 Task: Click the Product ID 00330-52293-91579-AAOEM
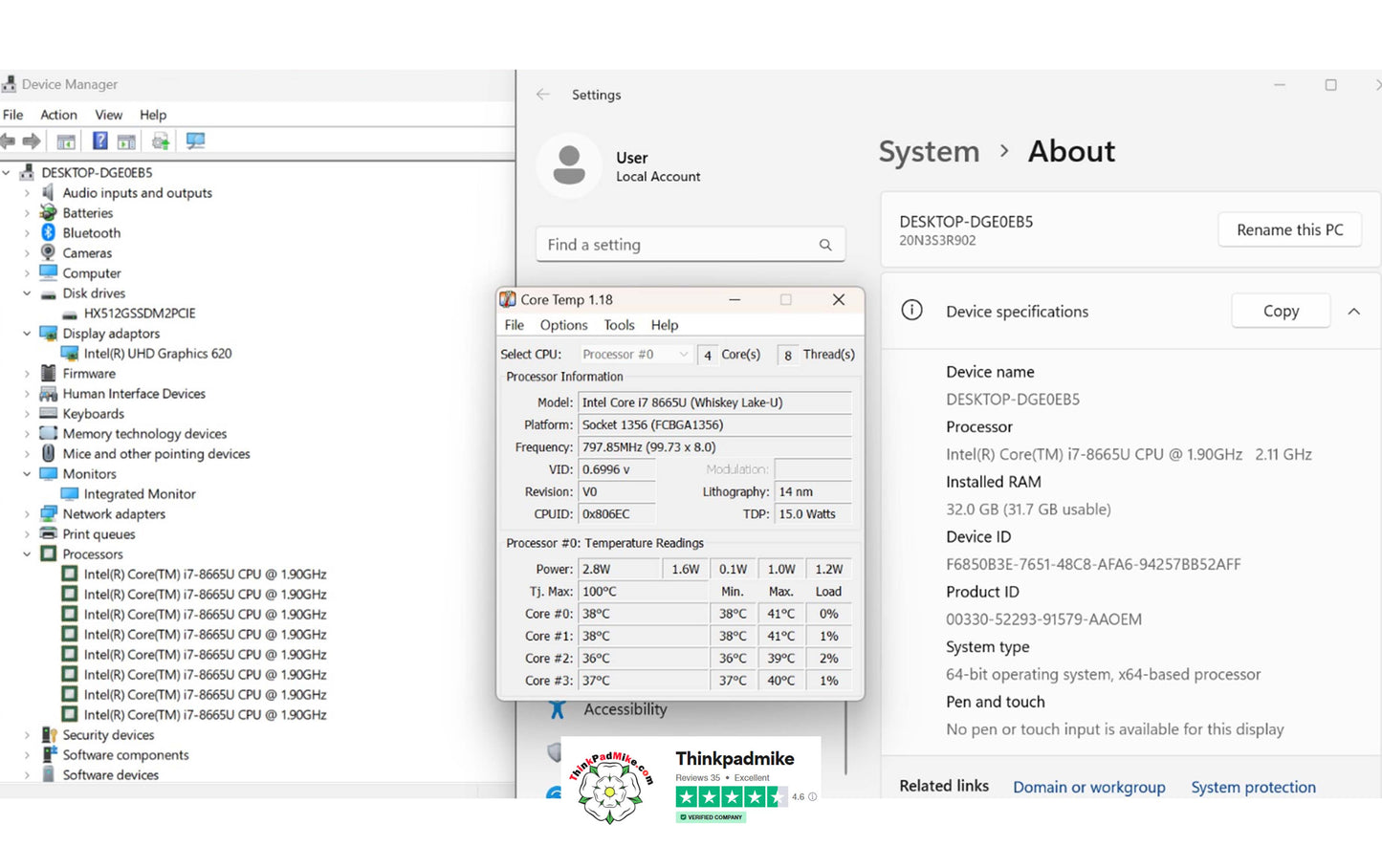1043,619
